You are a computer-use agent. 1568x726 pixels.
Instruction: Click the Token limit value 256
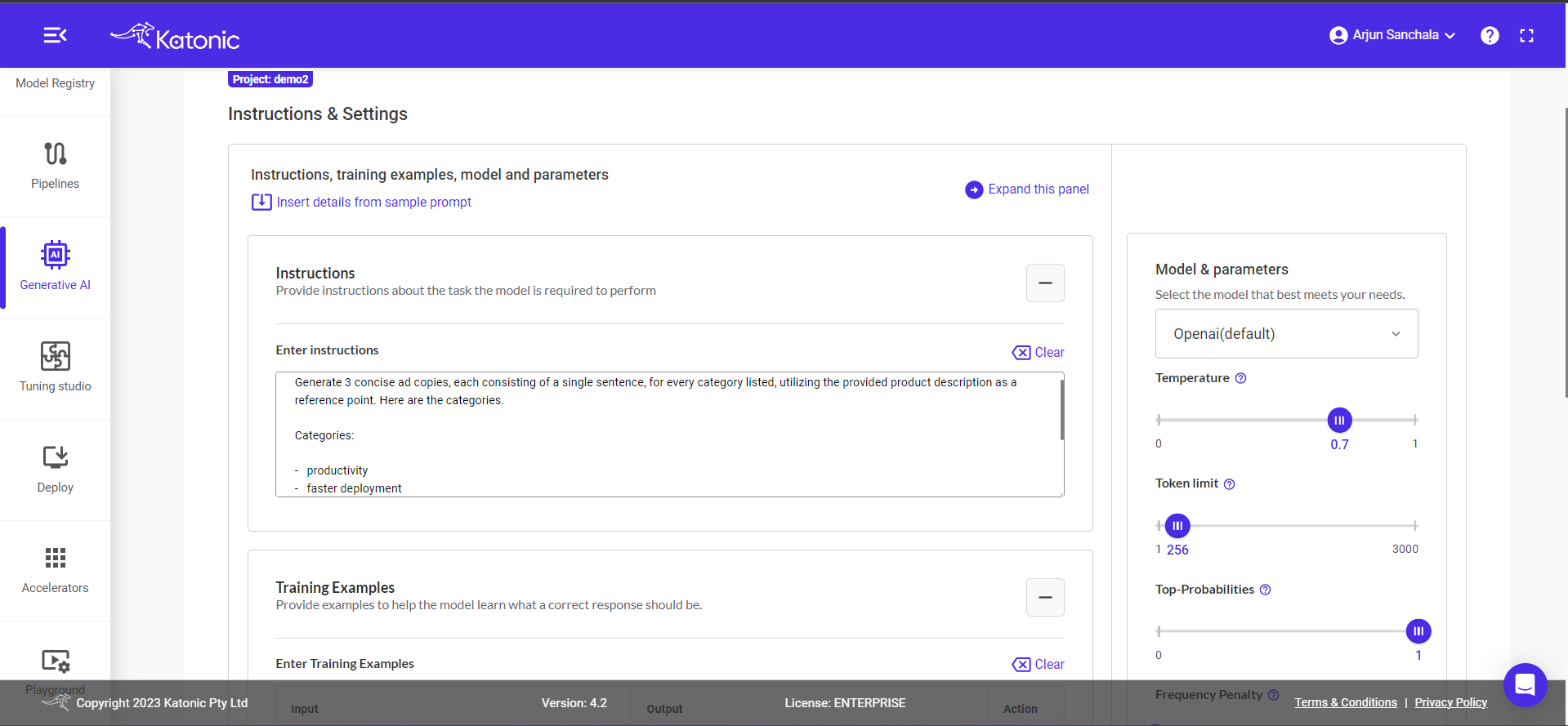[x=1177, y=550]
